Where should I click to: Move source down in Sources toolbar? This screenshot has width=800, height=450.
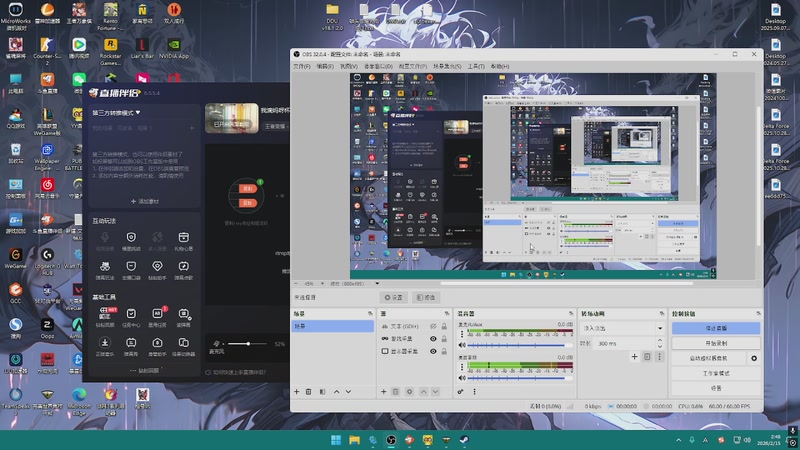tap(435, 392)
